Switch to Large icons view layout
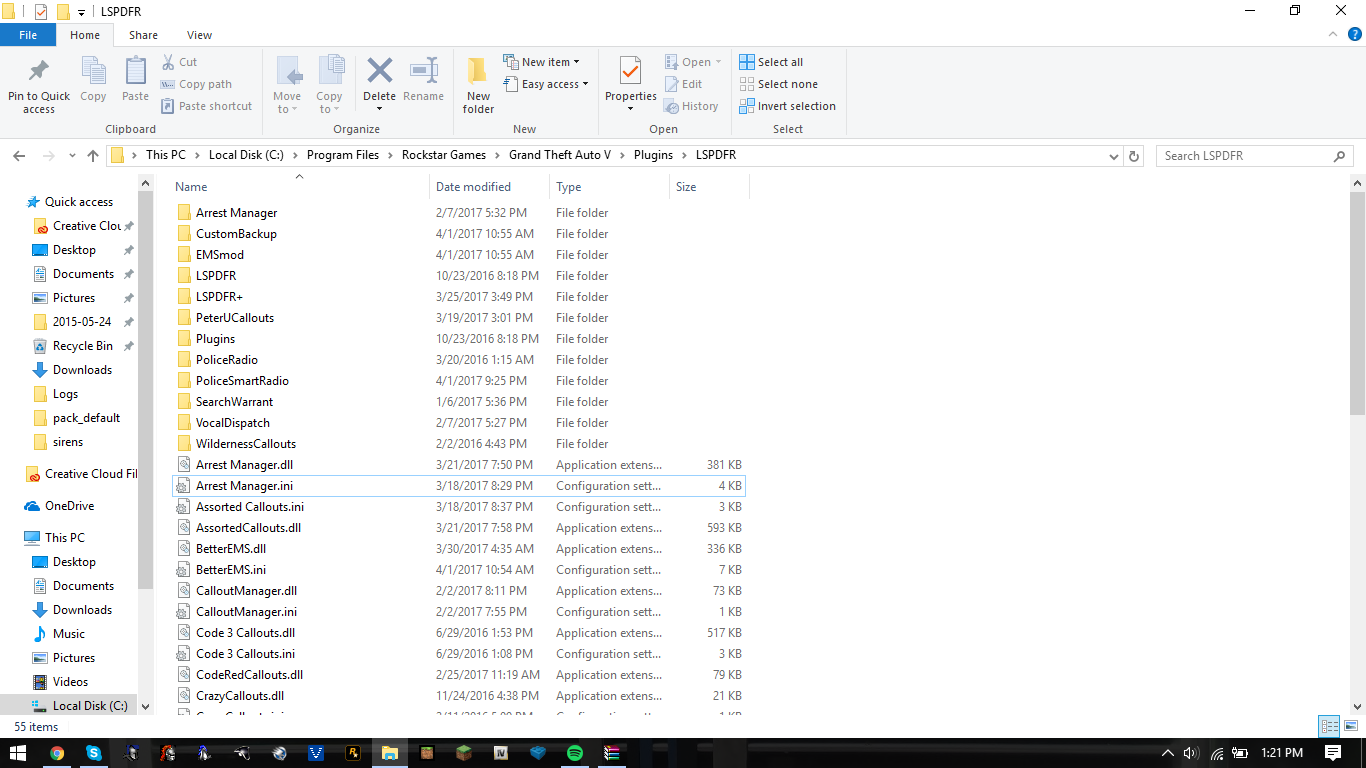 click(x=1349, y=727)
